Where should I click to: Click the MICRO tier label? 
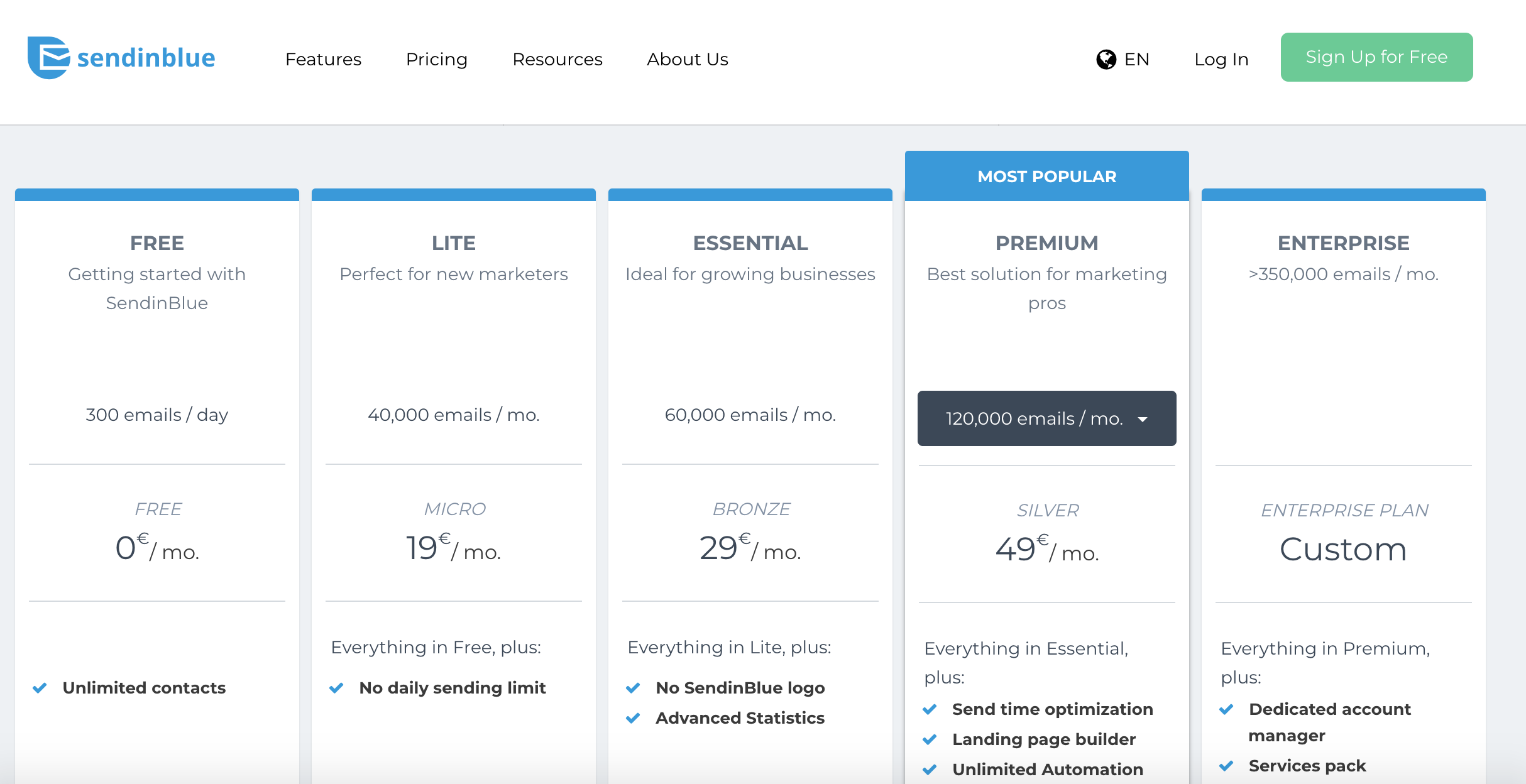pos(455,509)
